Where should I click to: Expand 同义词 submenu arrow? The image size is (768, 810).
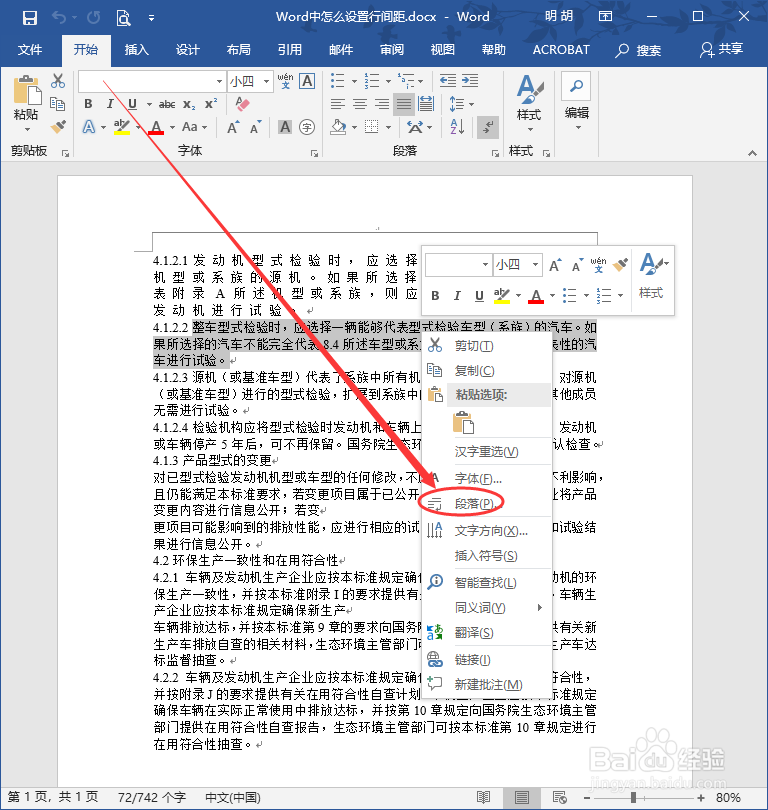point(540,608)
